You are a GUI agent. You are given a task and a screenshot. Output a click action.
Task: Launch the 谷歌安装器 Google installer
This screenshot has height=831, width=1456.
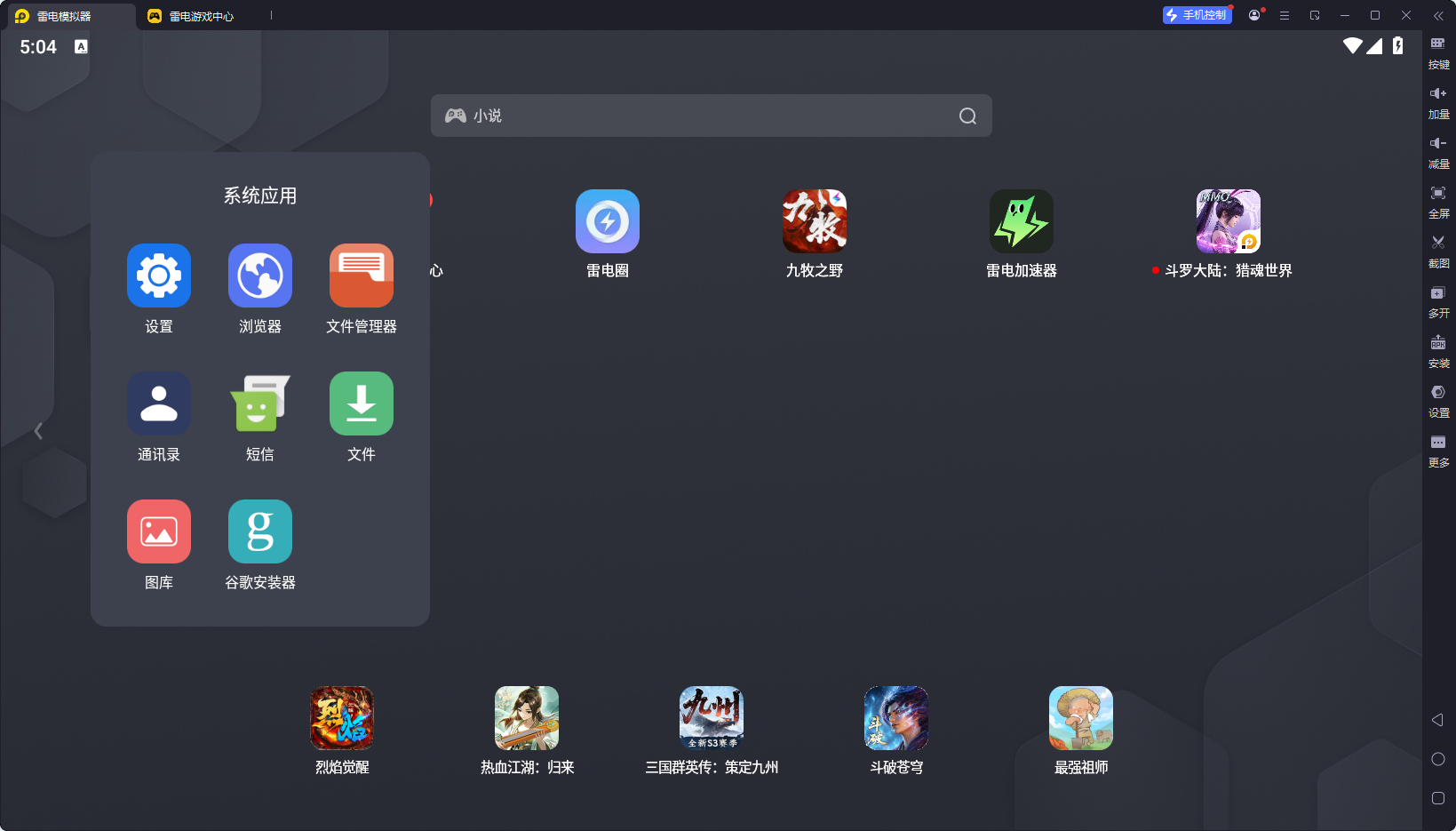(260, 531)
